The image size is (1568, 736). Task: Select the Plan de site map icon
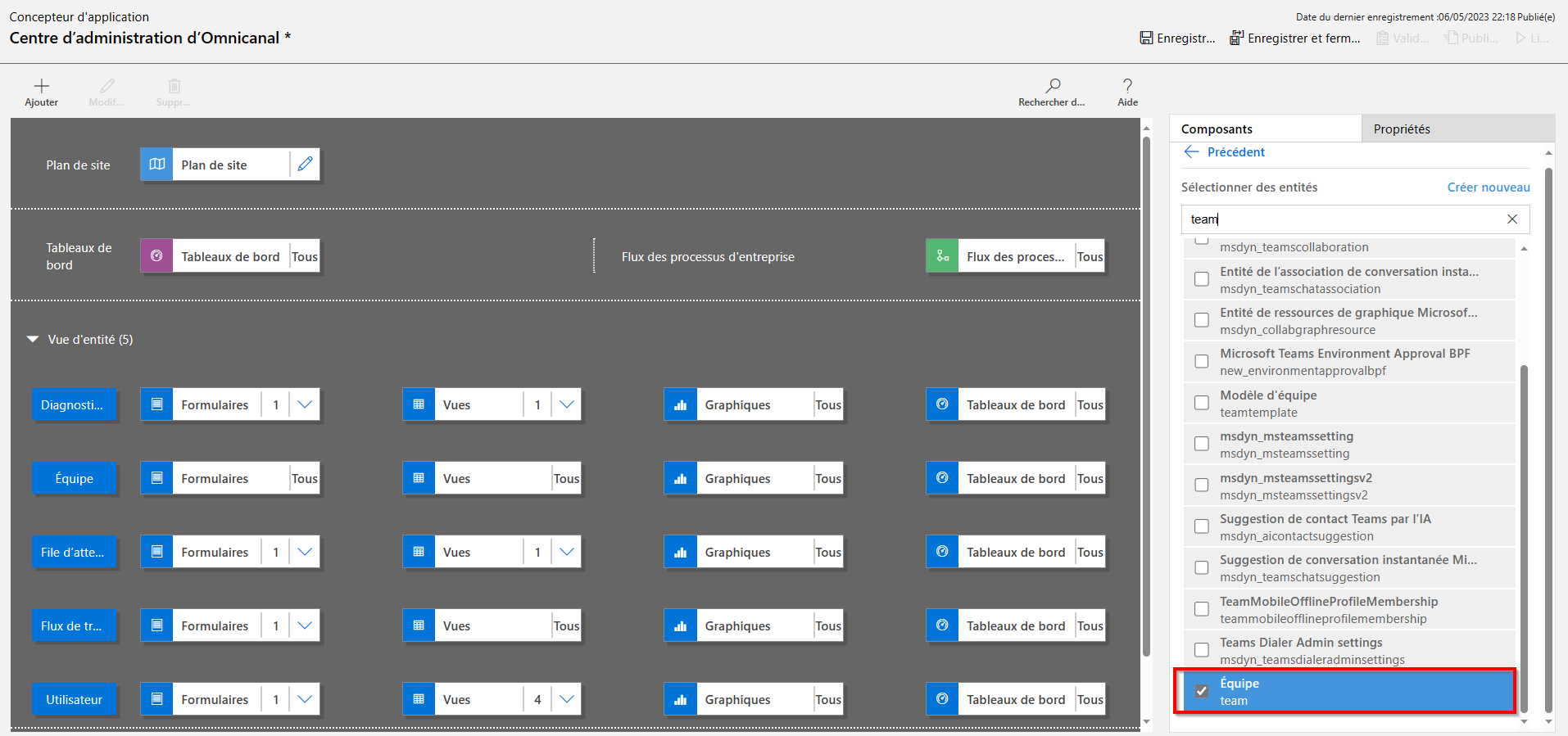(157, 165)
